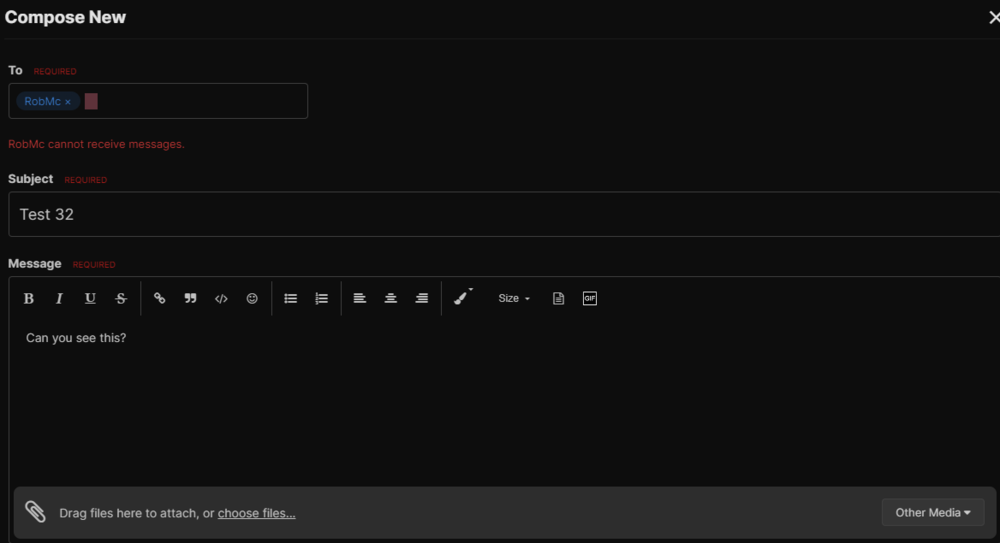Toggle bold formatting in message editor

coord(29,298)
